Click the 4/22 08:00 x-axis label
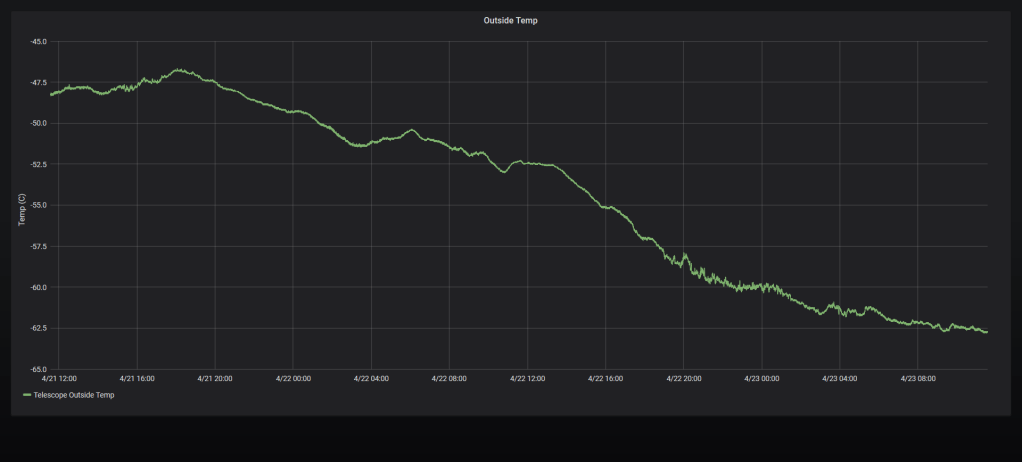This screenshot has height=462, width=1022. [449, 379]
